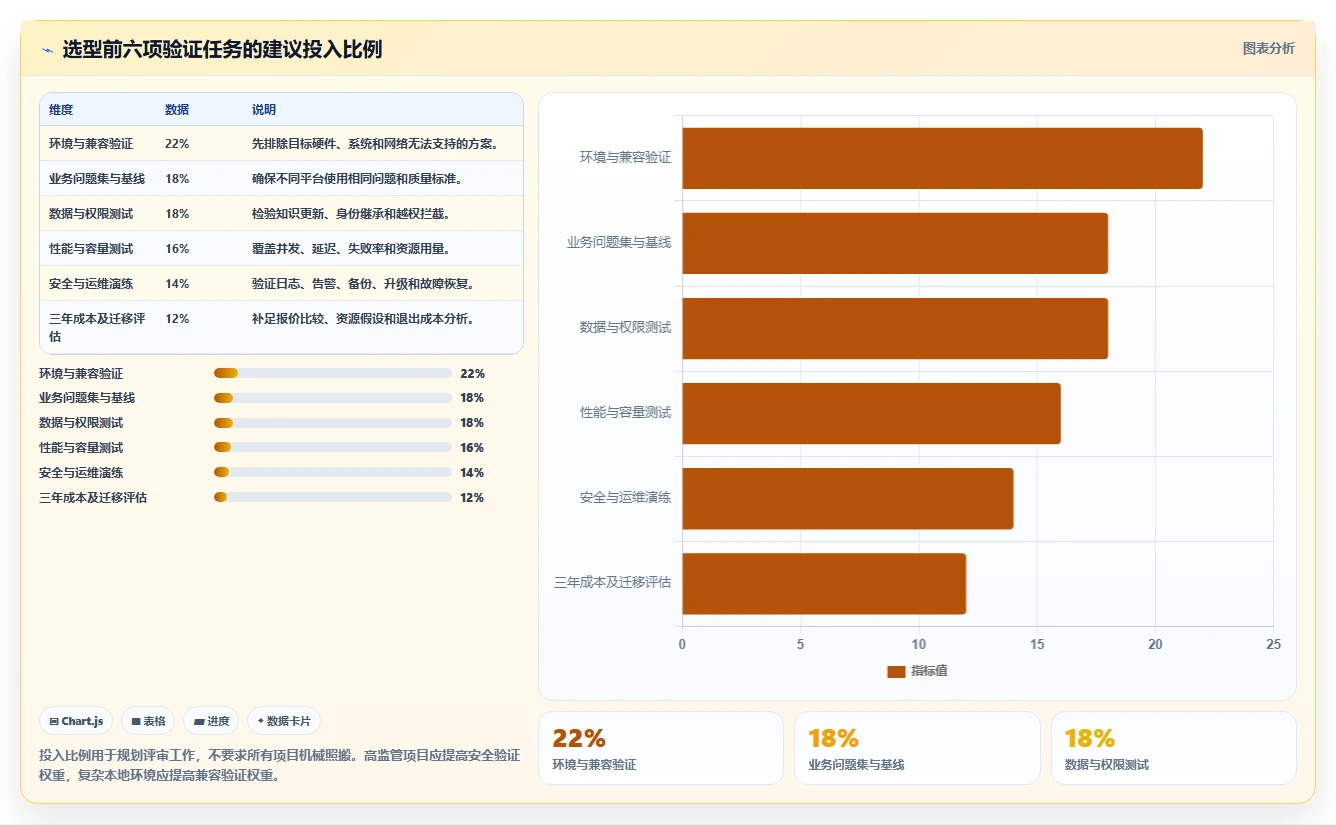Click the 性能与容量测试 label on chart axis
Screen dimensions: 1336x825
[625, 412]
